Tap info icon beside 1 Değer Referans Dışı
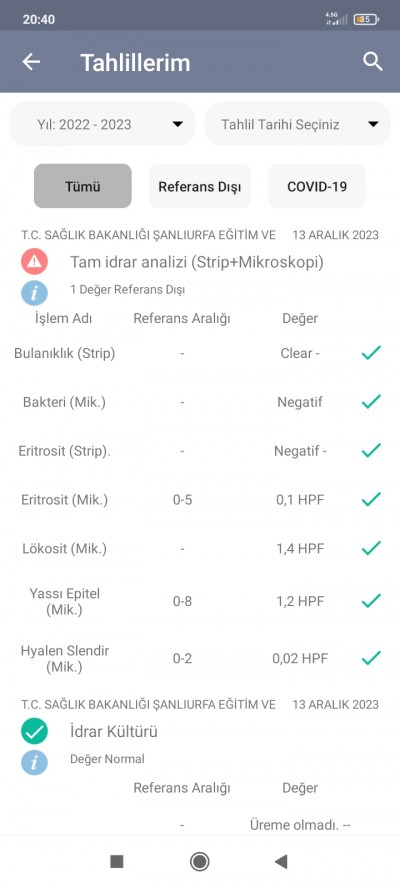The height and width of the screenshot is (888, 400). pos(35,292)
